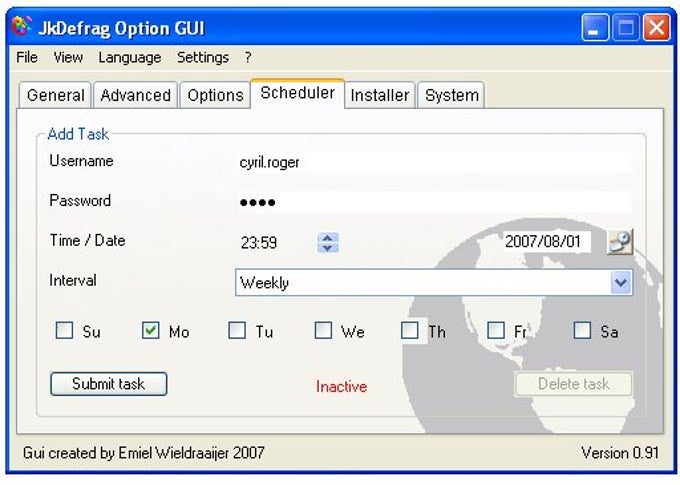The image size is (680, 485).
Task: Check the Th (Thursday) checkbox
Action: tap(409, 330)
